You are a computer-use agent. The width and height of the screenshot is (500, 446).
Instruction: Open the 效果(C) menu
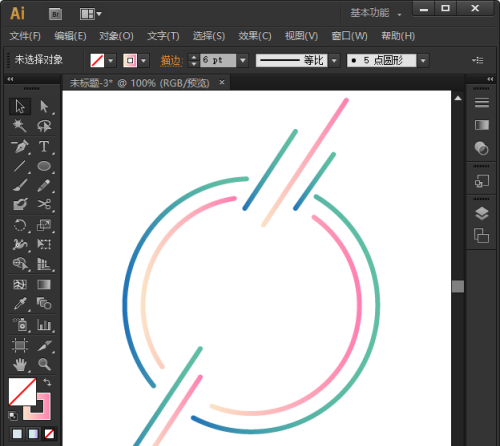pyautogui.click(x=255, y=36)
